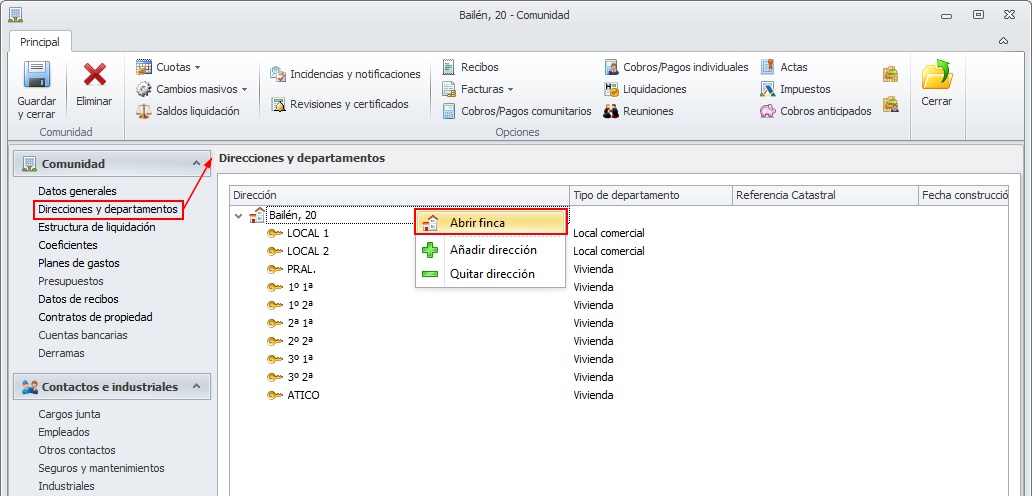
Task: Open Seguros y mantenimientos link
Action: pyautogui.click(x=101, y=468)
